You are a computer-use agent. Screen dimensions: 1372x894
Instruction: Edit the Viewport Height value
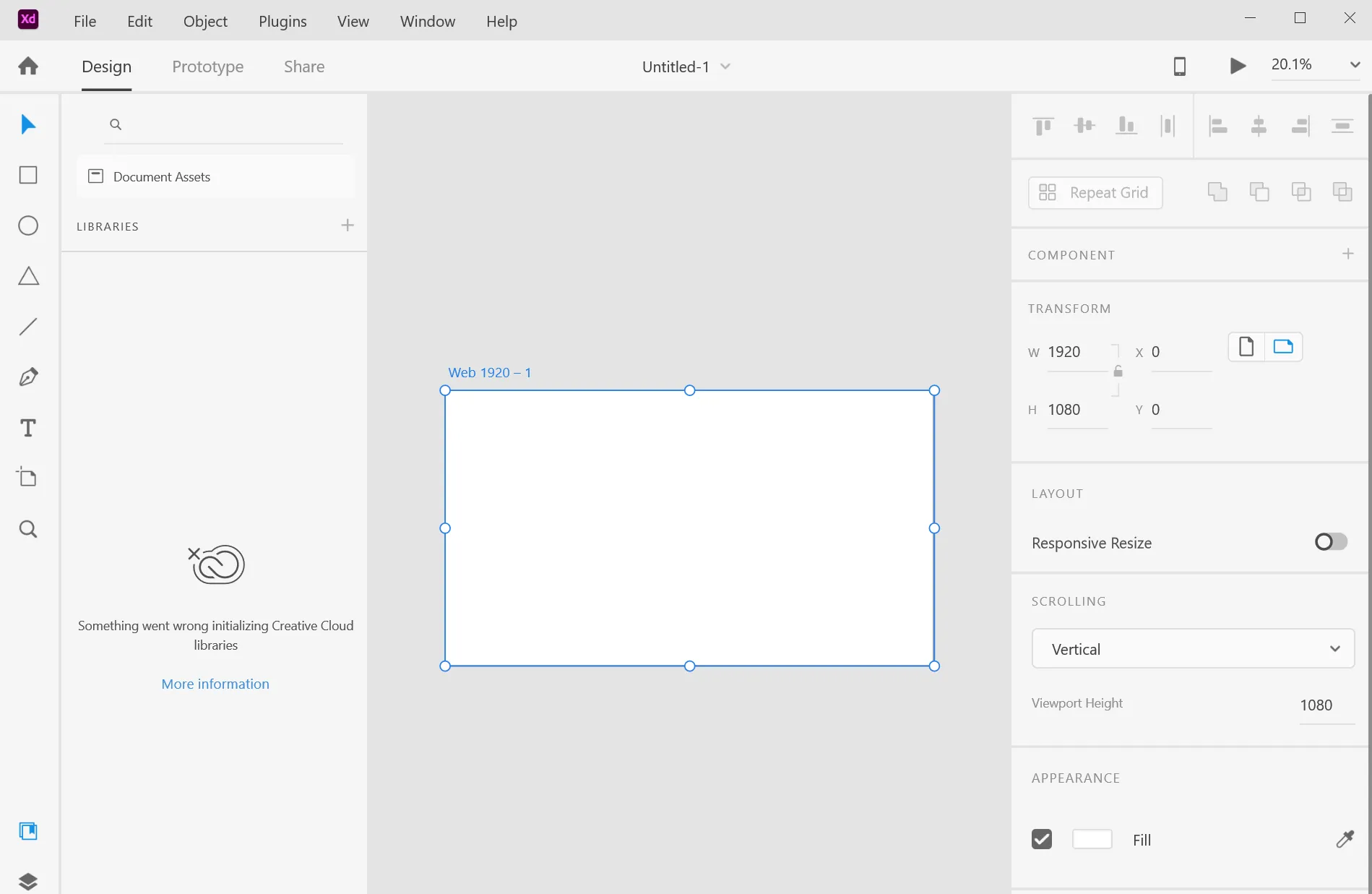(1326, 705)
